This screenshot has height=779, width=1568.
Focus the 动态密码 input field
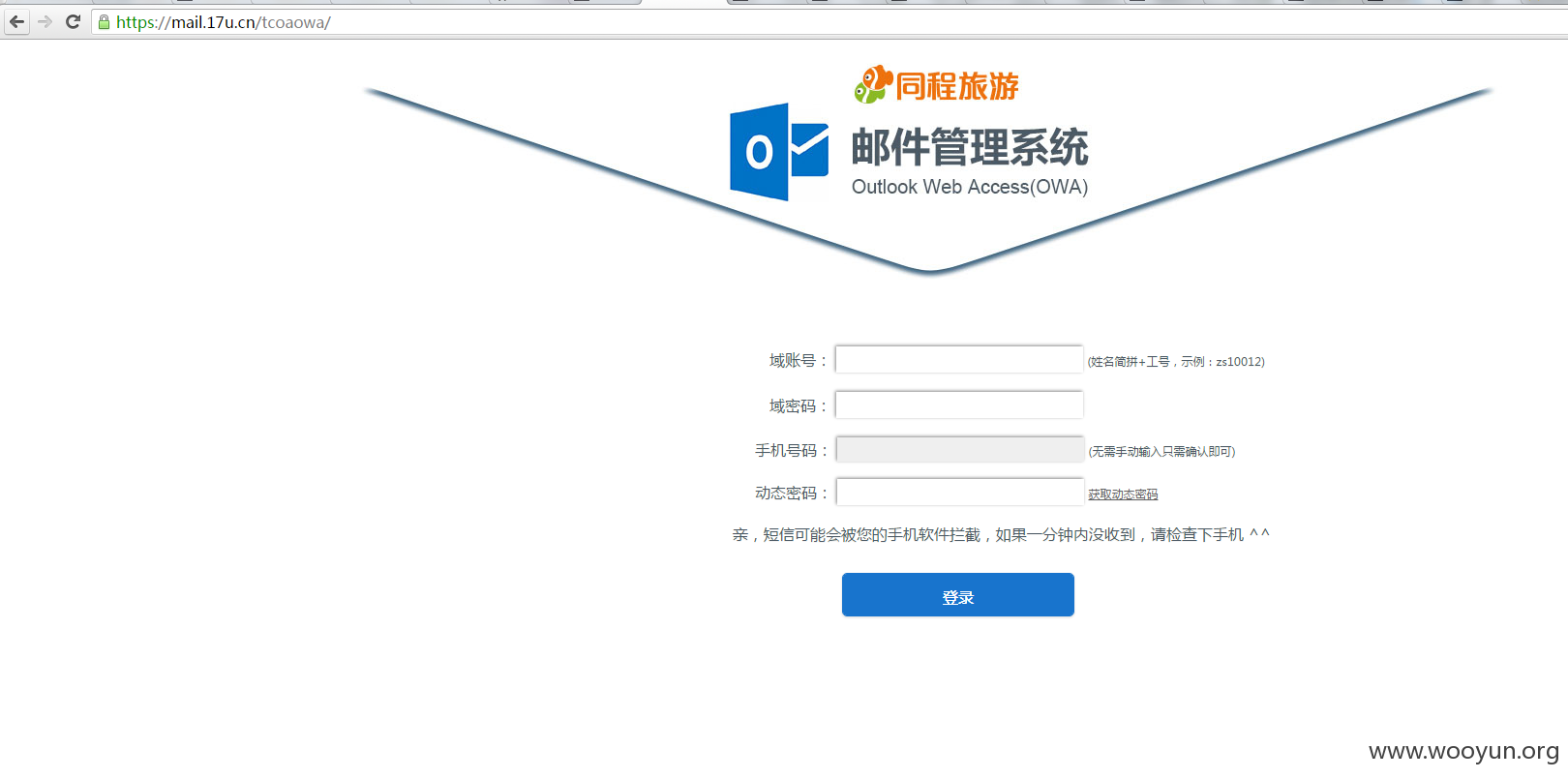pos(959,493)
